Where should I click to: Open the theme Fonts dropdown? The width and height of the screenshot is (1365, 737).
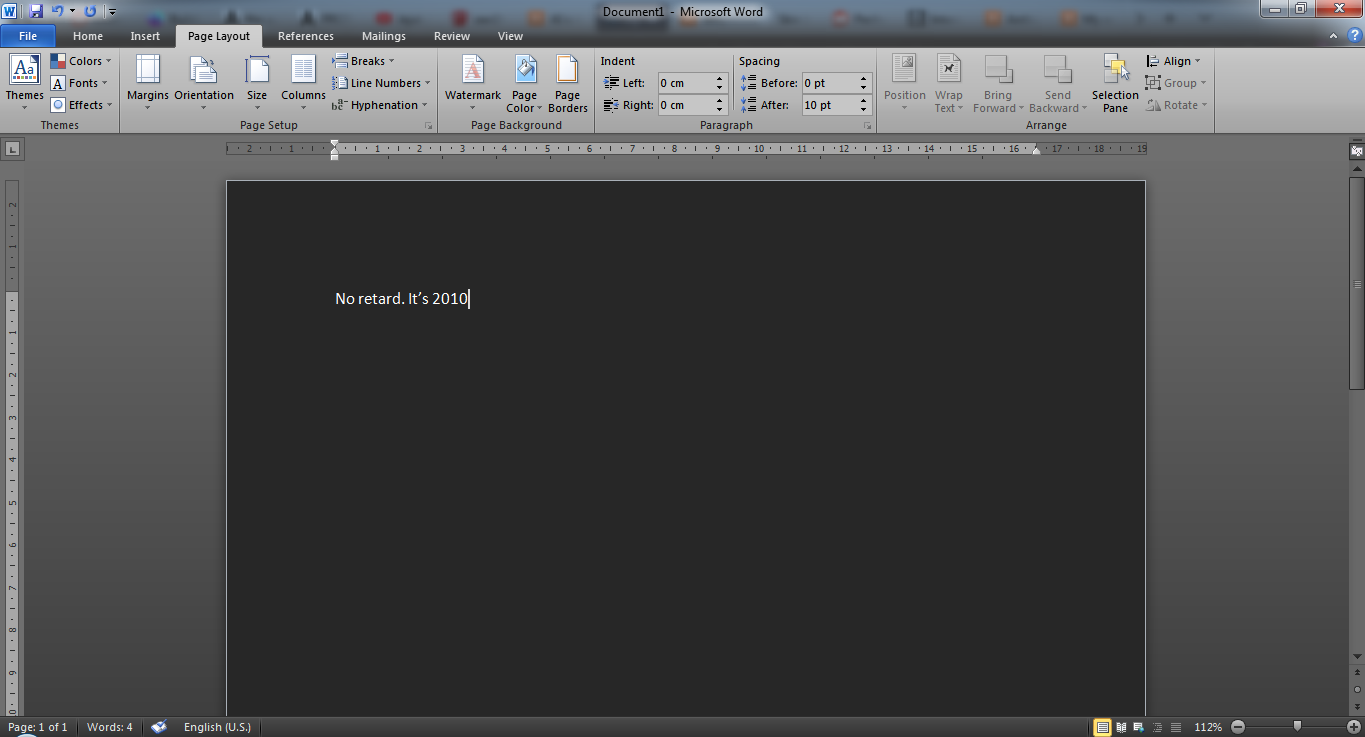79,83
